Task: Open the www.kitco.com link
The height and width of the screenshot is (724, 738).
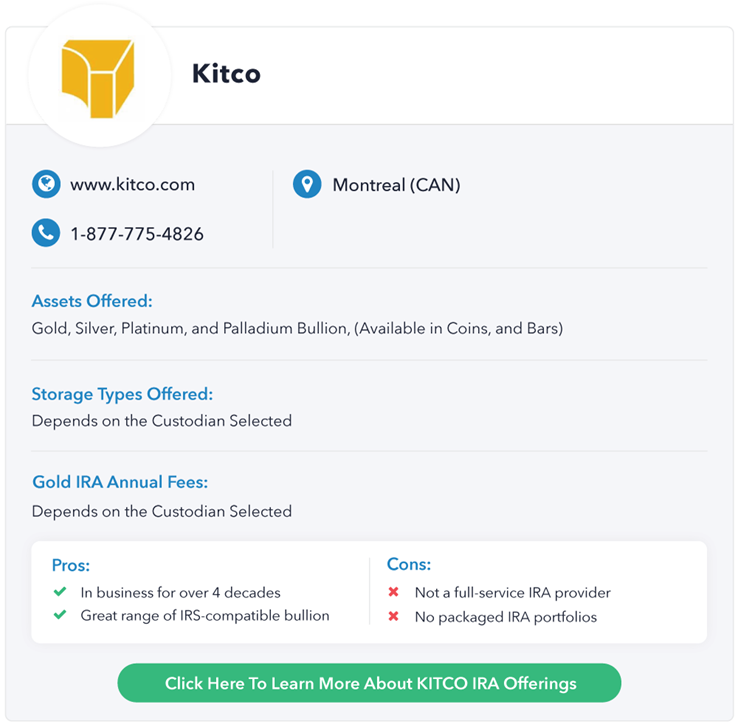Action: pyautogui.click(x=132, y=184)
